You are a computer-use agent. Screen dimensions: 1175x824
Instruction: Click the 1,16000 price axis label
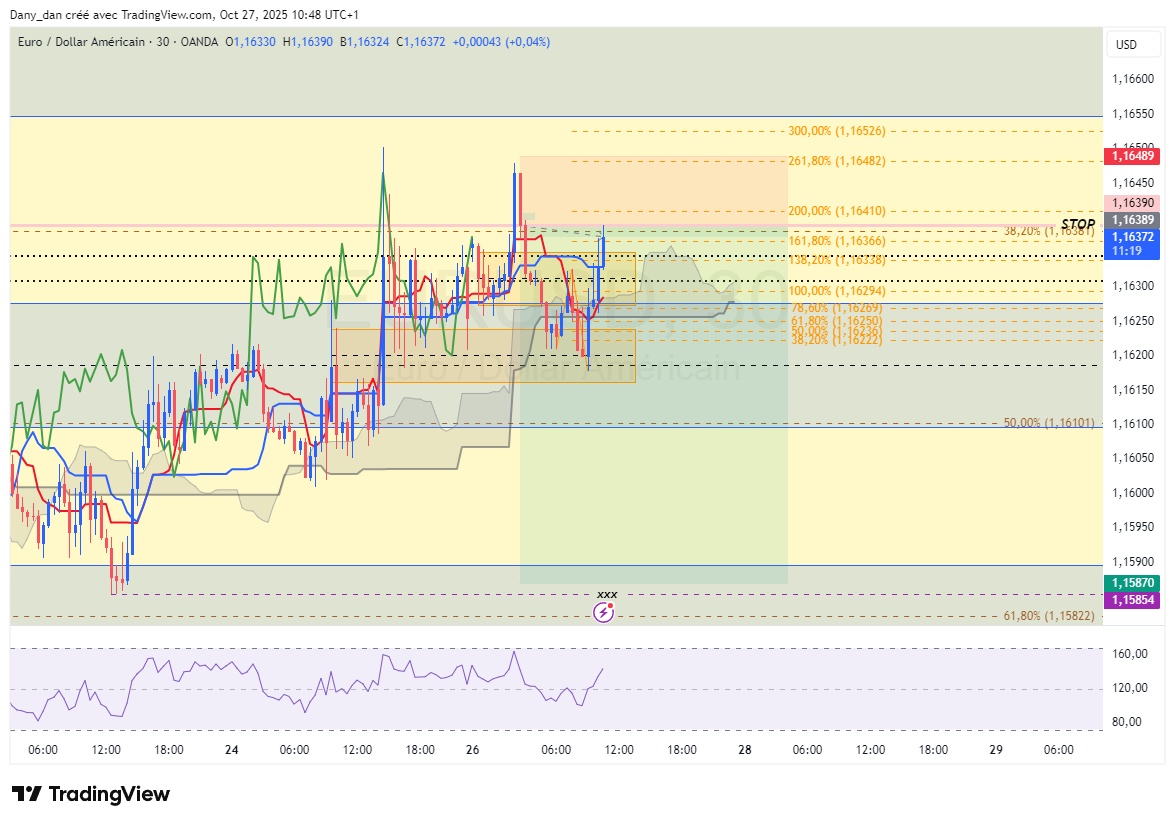coord(1132,493)
